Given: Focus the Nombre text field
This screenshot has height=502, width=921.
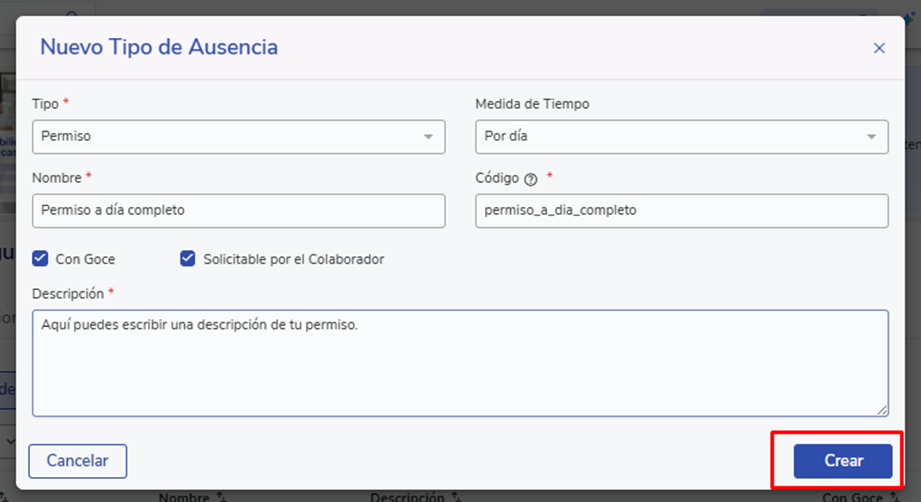Looking at the screenshot, I should [238, 211].
